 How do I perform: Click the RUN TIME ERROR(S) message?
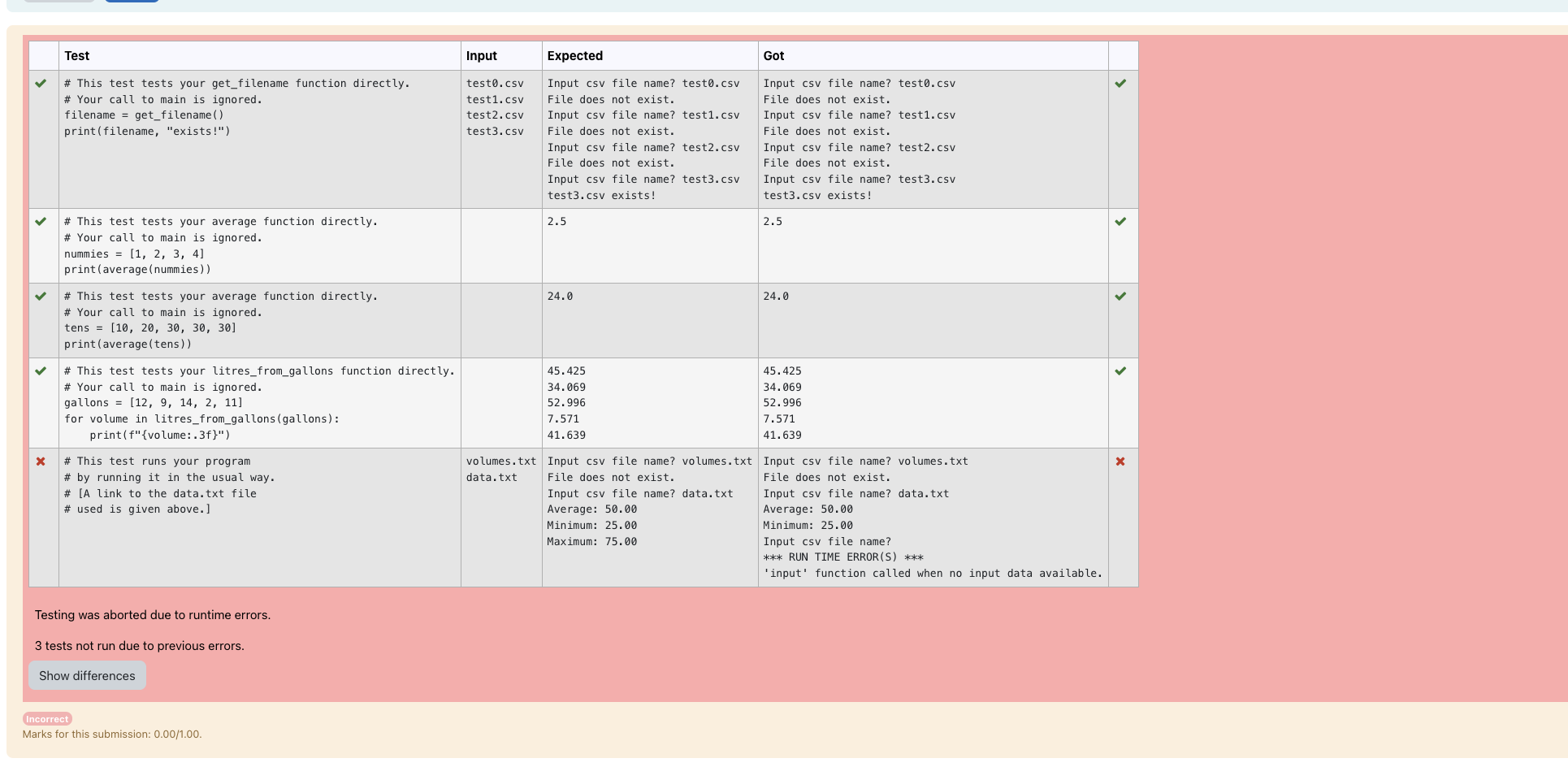click(x=843, y=557)
